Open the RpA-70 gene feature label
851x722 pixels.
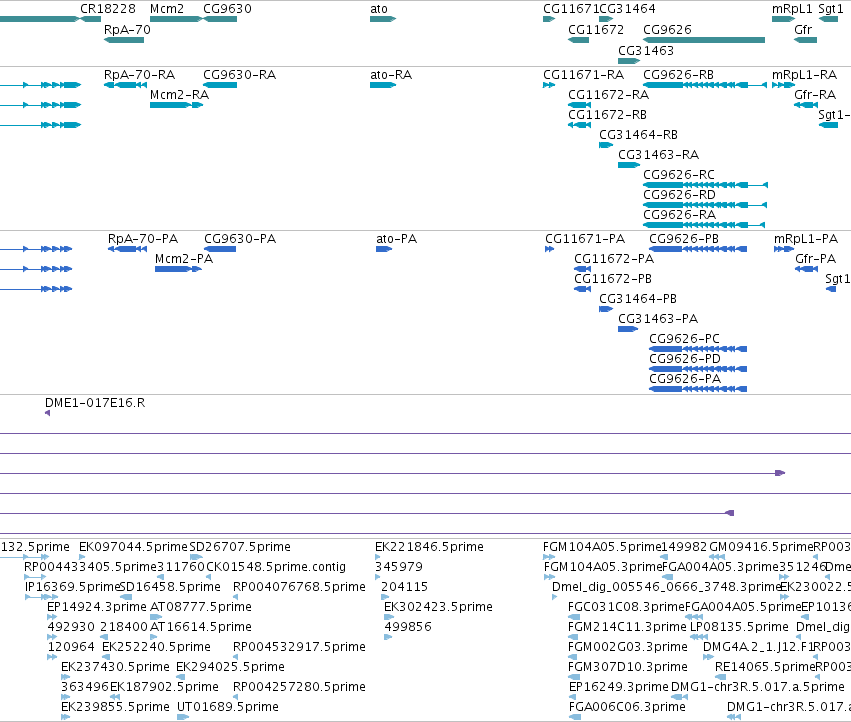point(127,30)
